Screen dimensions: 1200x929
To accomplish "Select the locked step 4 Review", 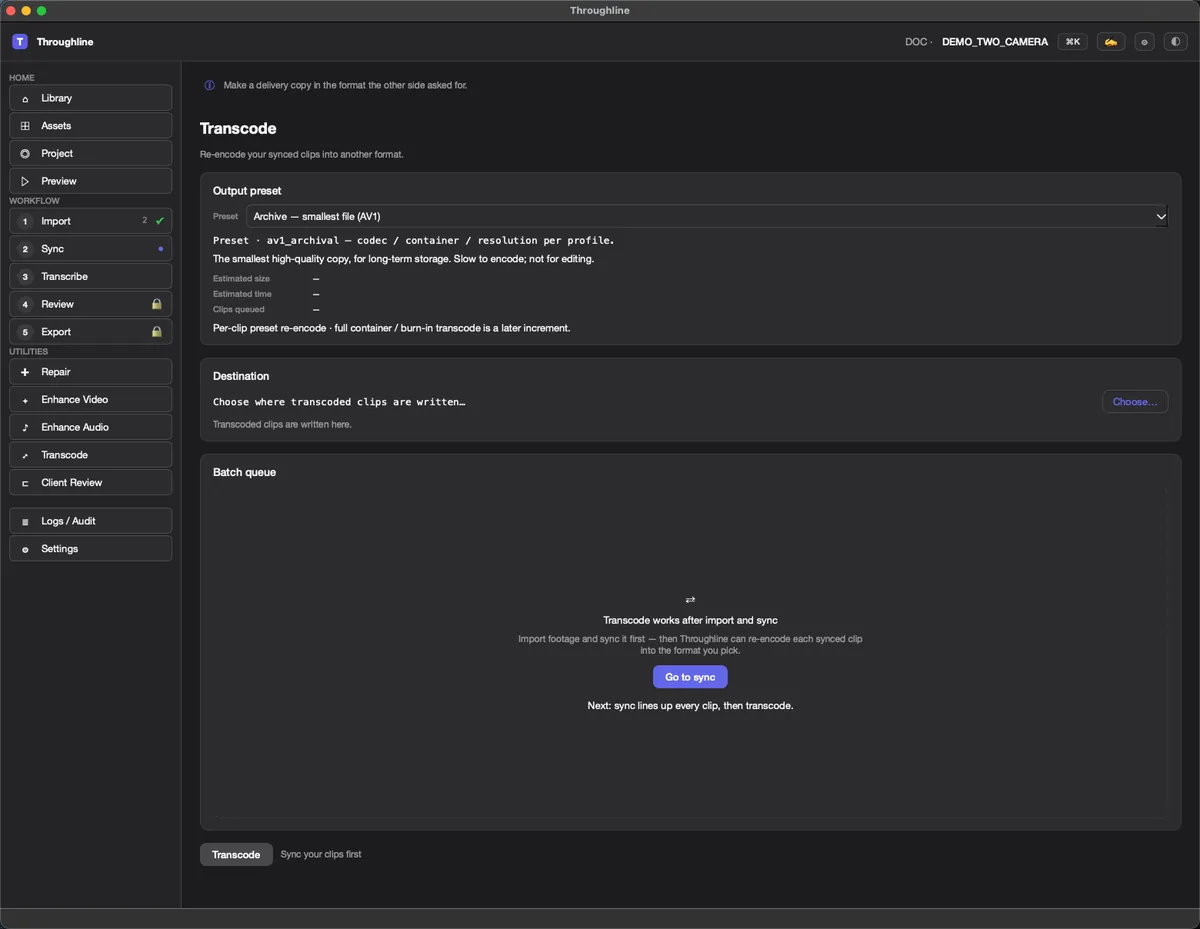I will pos(91,304).
